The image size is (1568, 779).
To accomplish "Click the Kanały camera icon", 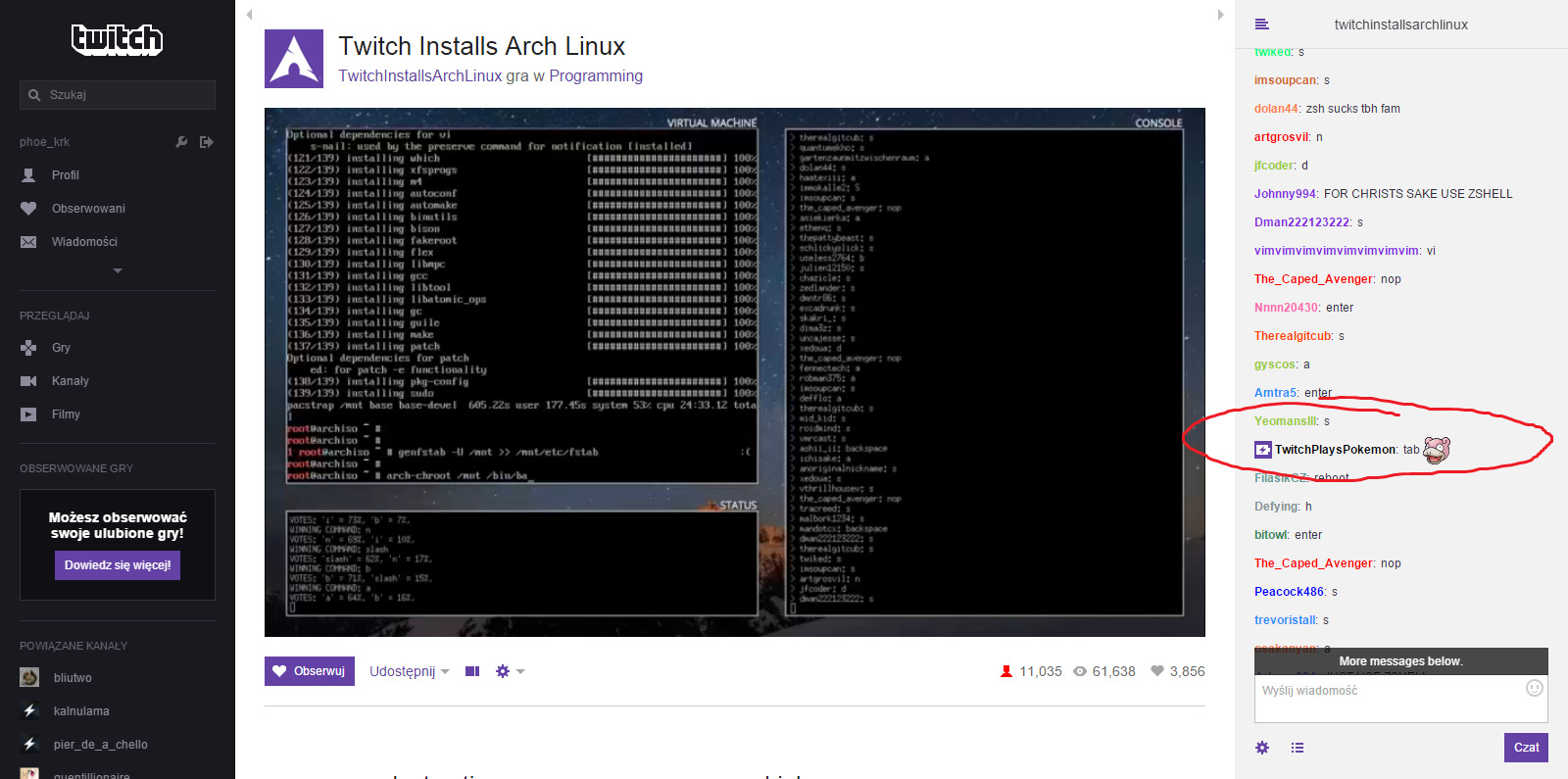I will click(x=28, y=381).
